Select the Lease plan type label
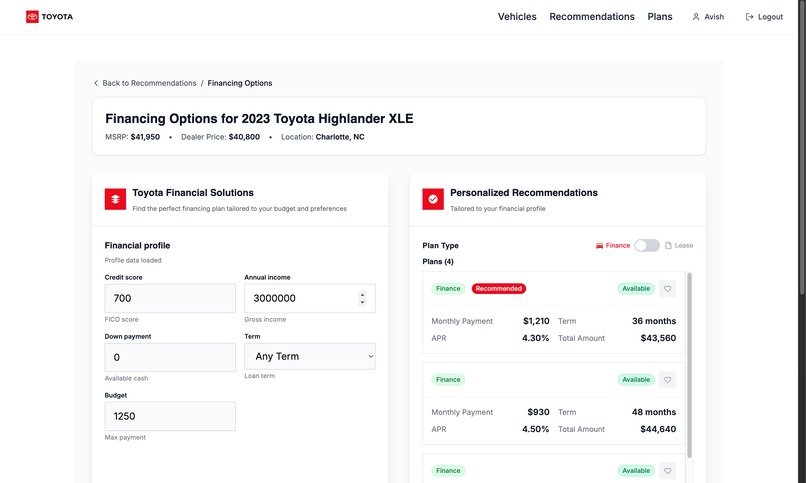 [x=684, y=246]
